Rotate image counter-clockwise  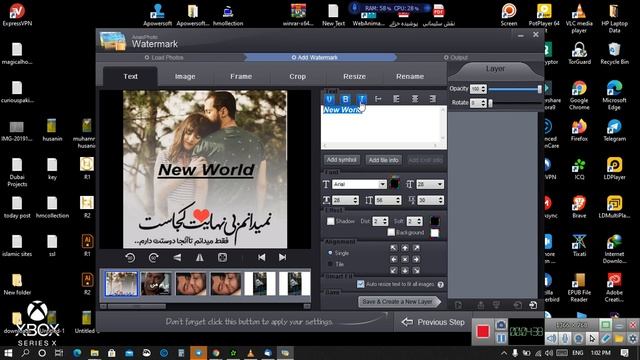[x=130, y=258]
